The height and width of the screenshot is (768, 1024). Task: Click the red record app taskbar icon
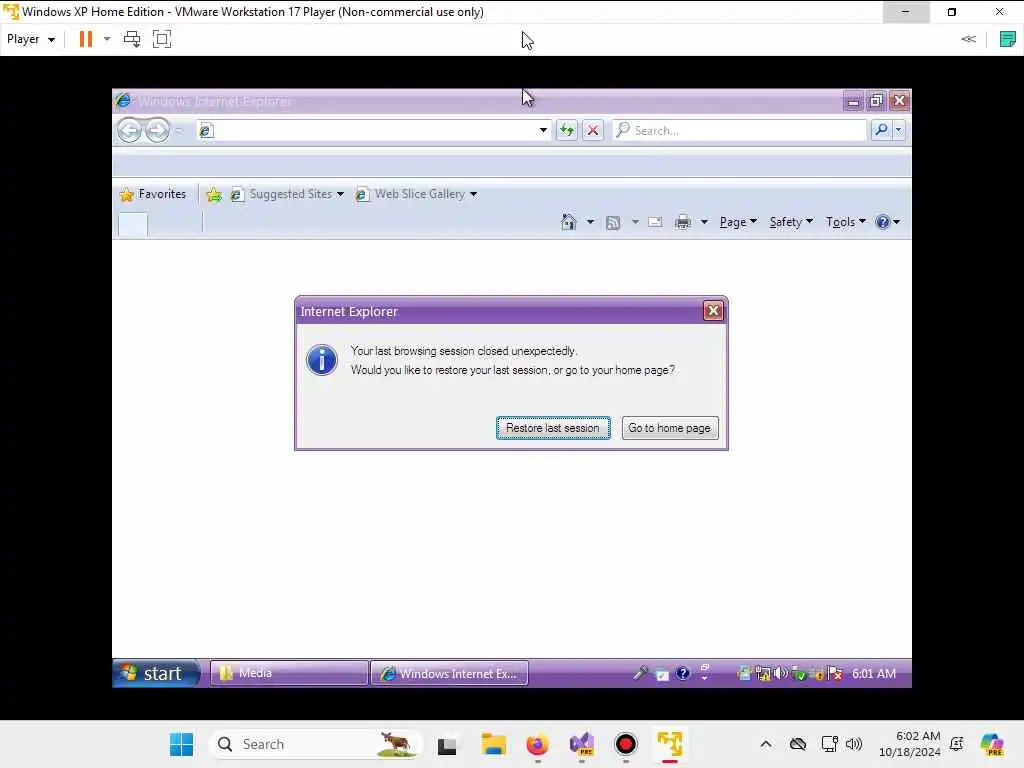pyautogui.click(x=626, y=744)
